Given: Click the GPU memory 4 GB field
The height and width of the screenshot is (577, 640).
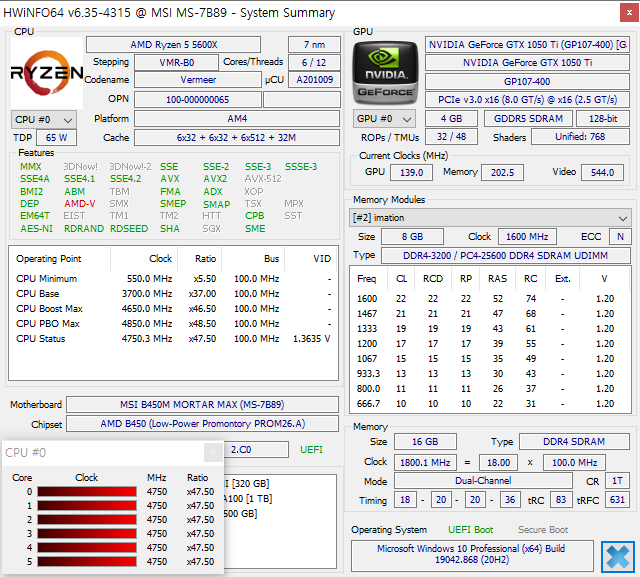Looking at the screenshot, I should click(451, 119).
